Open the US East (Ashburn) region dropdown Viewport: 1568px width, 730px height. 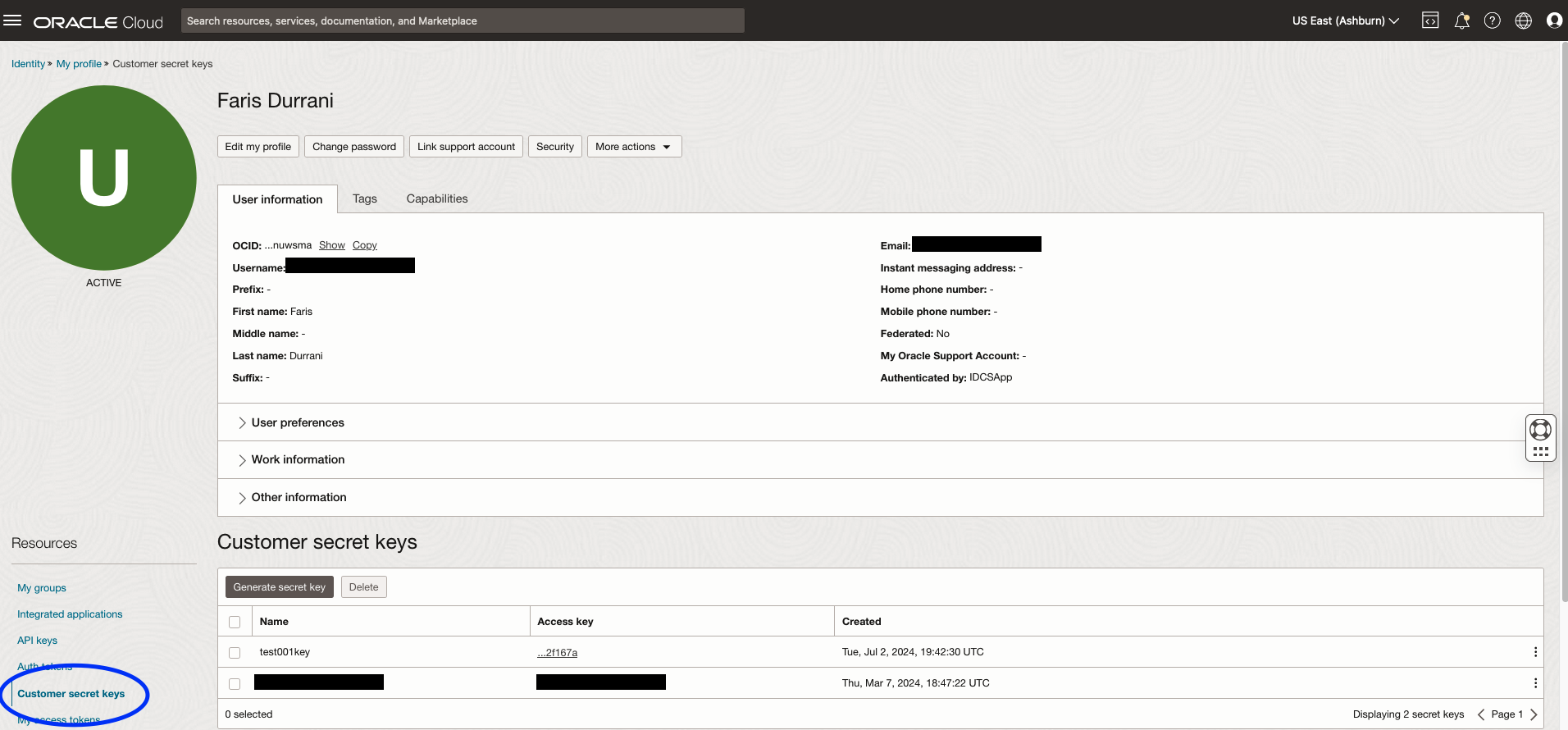pyautogui.click(x=1346, y=21)
